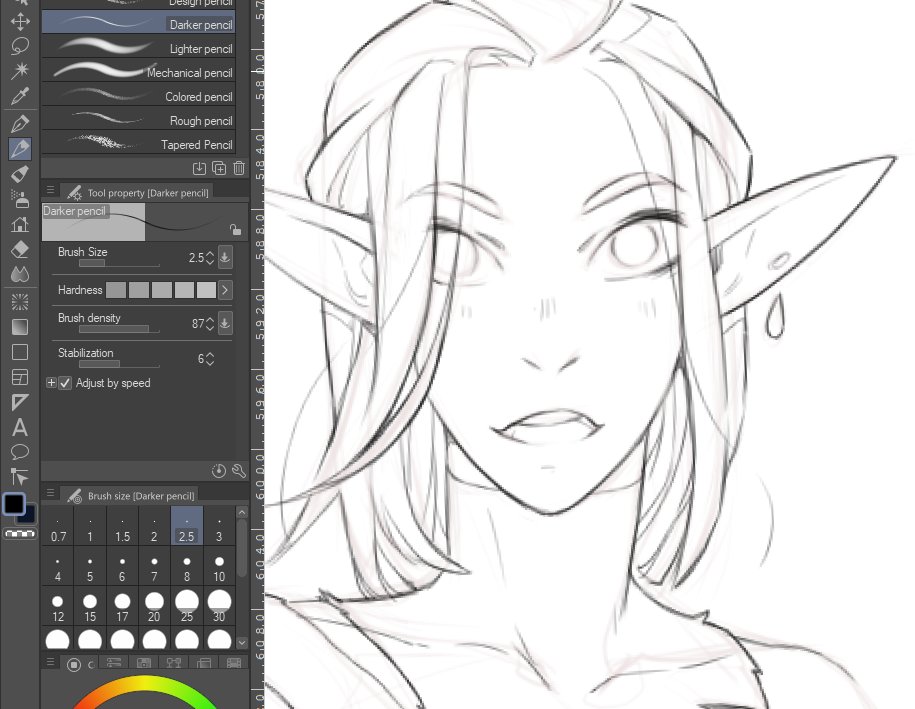Select the Eyedropper tool
Screen dimensions: 915x709
point(20,96)
